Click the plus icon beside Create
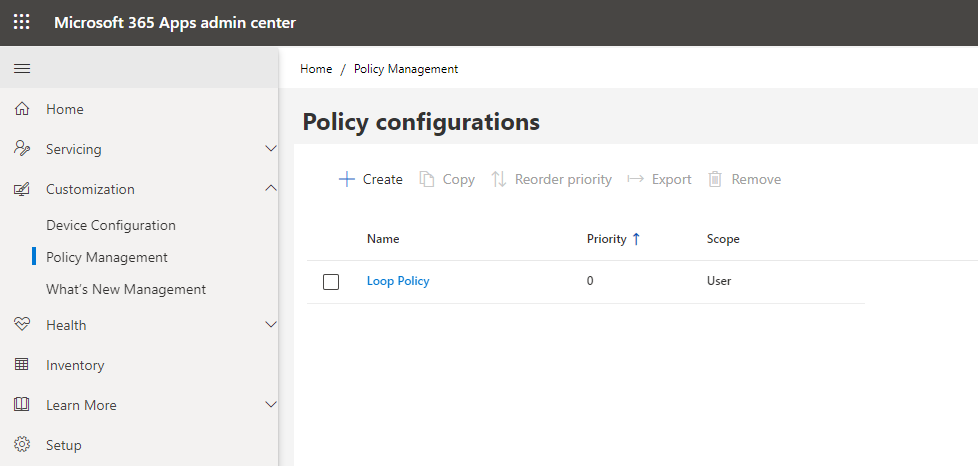 [346, 179]
